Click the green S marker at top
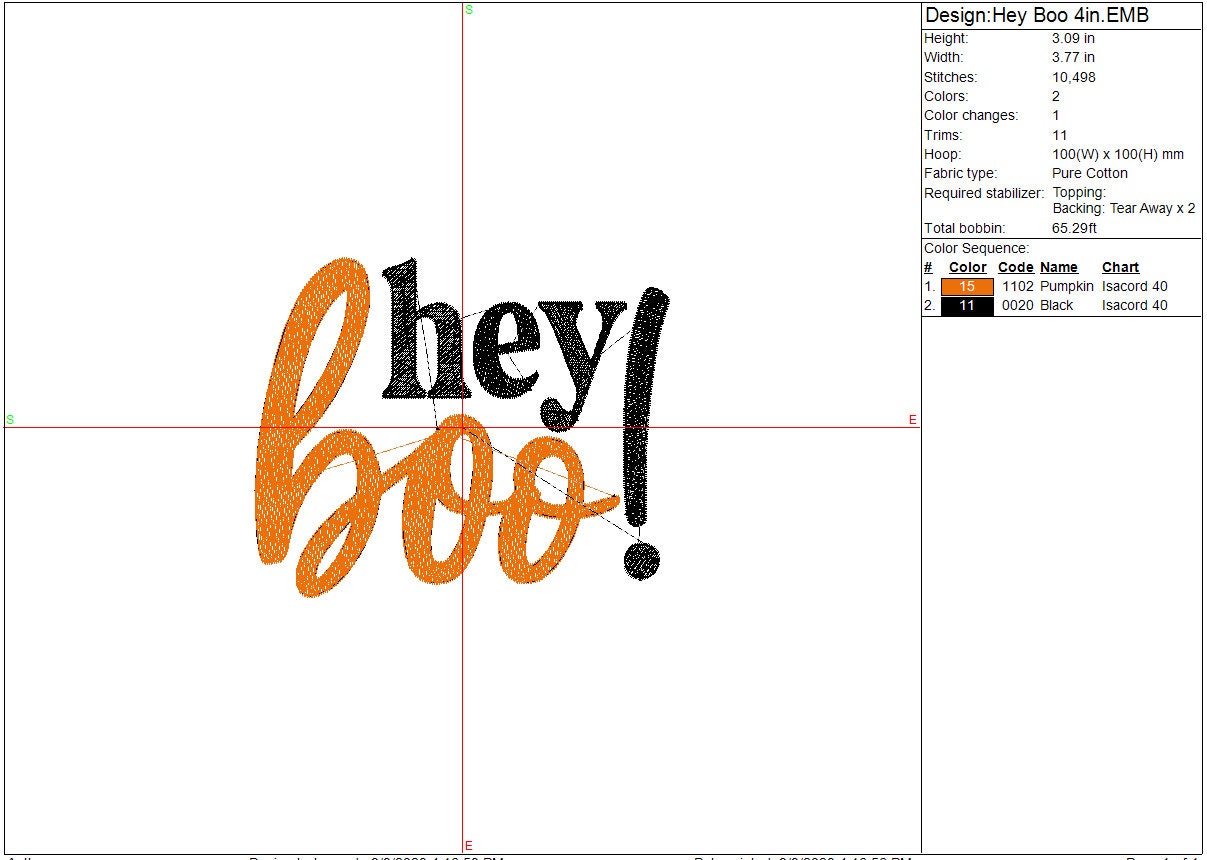1207x860 pixels. [x=469, y=10]
